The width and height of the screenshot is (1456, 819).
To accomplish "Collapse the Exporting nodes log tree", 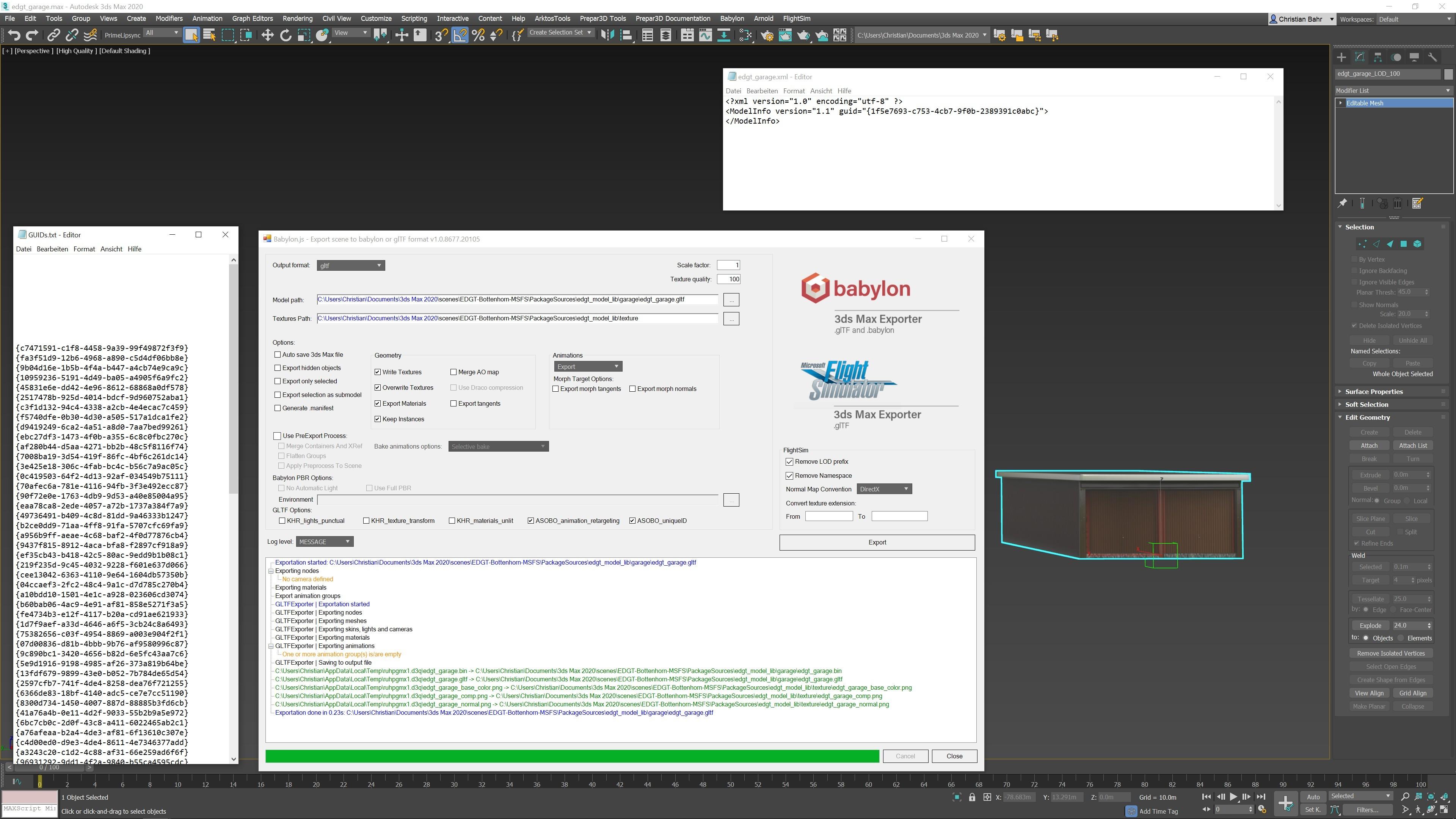I will coord(271,571).
